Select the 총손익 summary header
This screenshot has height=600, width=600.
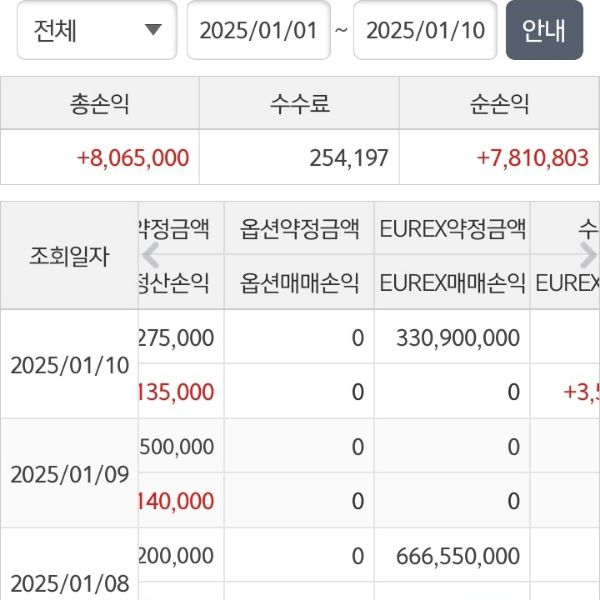coord(100,103)
